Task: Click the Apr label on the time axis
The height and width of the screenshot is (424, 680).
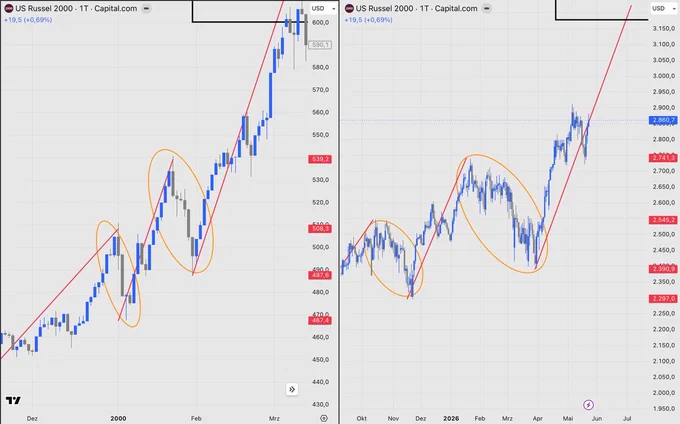Action: 537,418
